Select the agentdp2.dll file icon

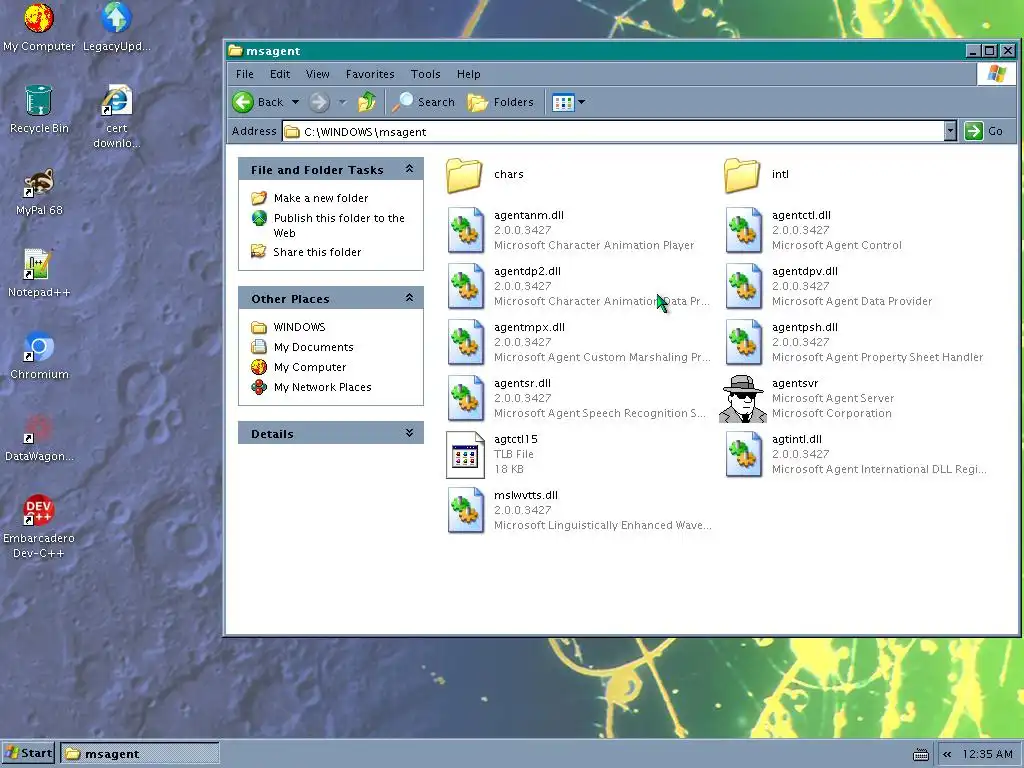(x=466, y=287)
